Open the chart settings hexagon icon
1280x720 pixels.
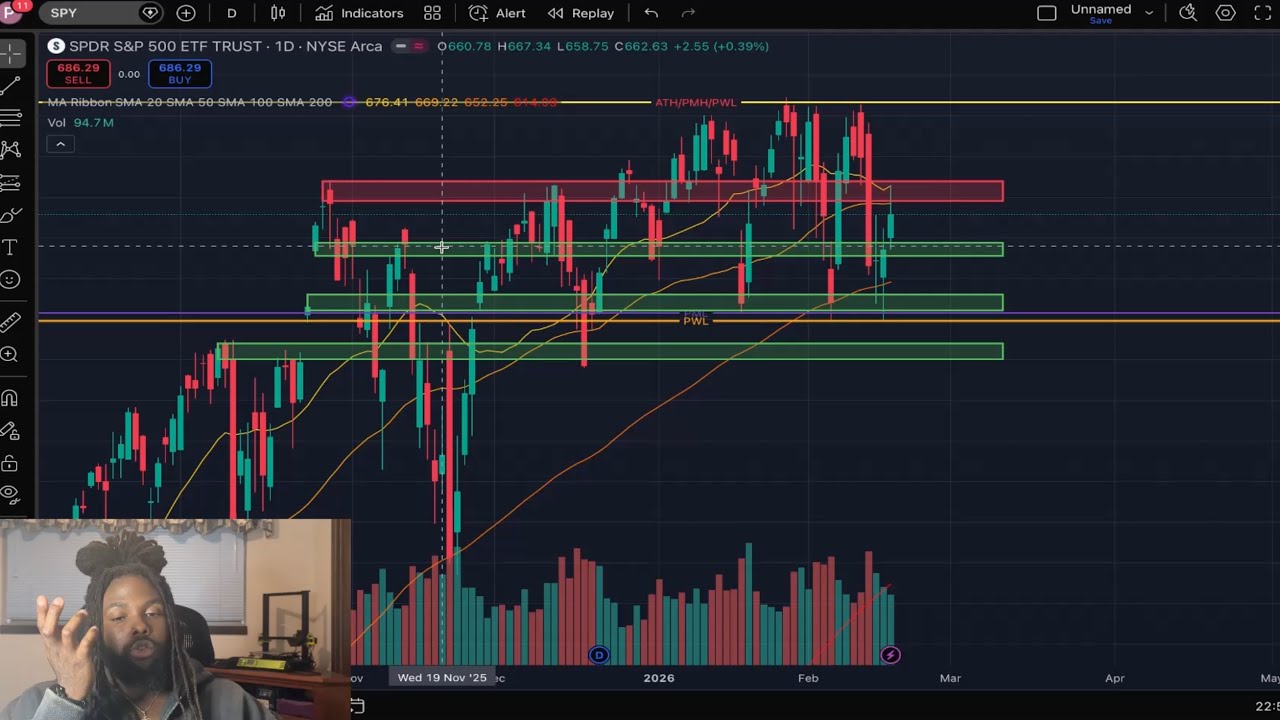point(1225,13)
